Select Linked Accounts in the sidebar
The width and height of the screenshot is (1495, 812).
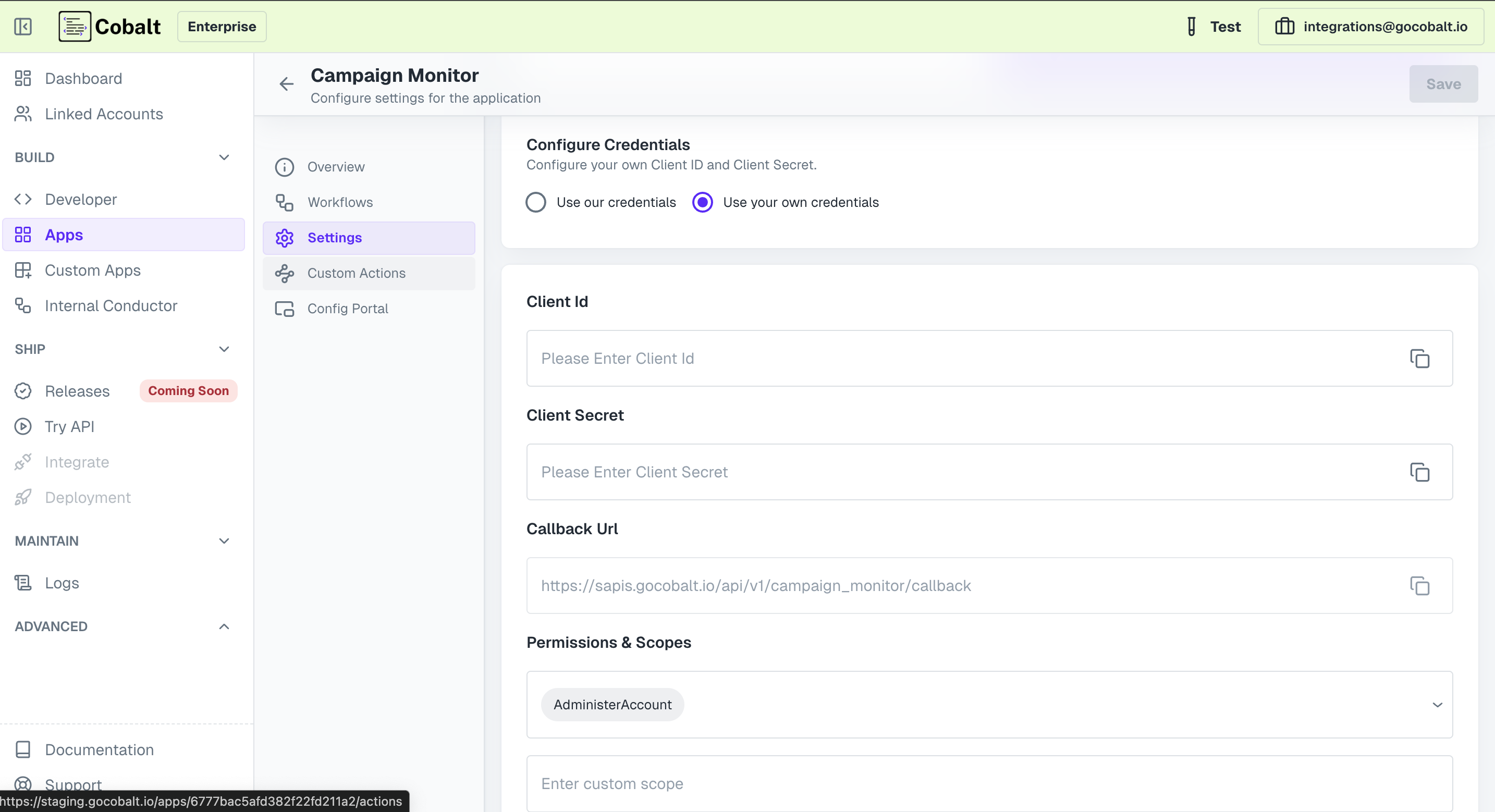(103, 114)
